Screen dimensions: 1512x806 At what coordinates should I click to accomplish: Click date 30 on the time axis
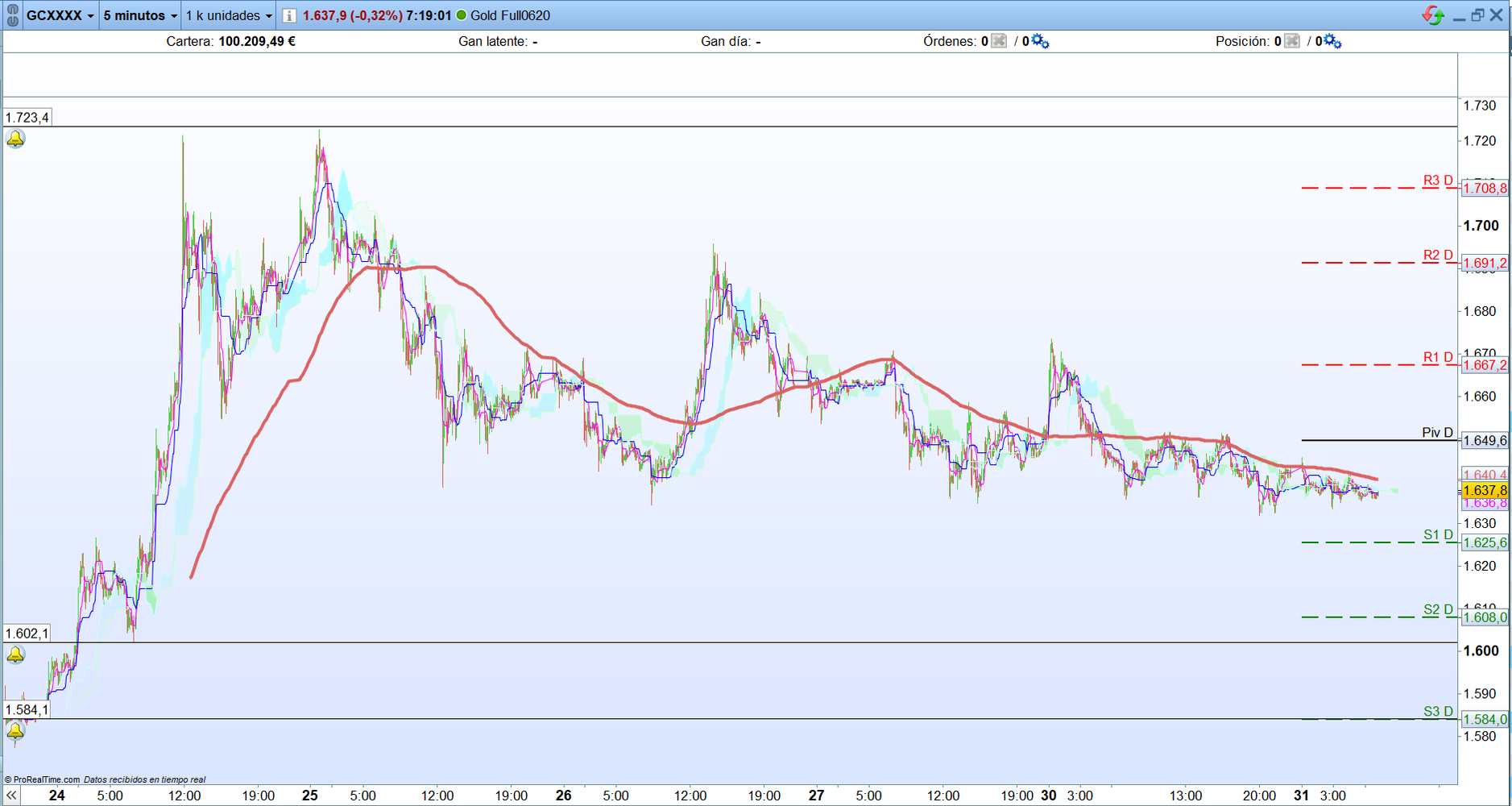[x=1048, y=796]
